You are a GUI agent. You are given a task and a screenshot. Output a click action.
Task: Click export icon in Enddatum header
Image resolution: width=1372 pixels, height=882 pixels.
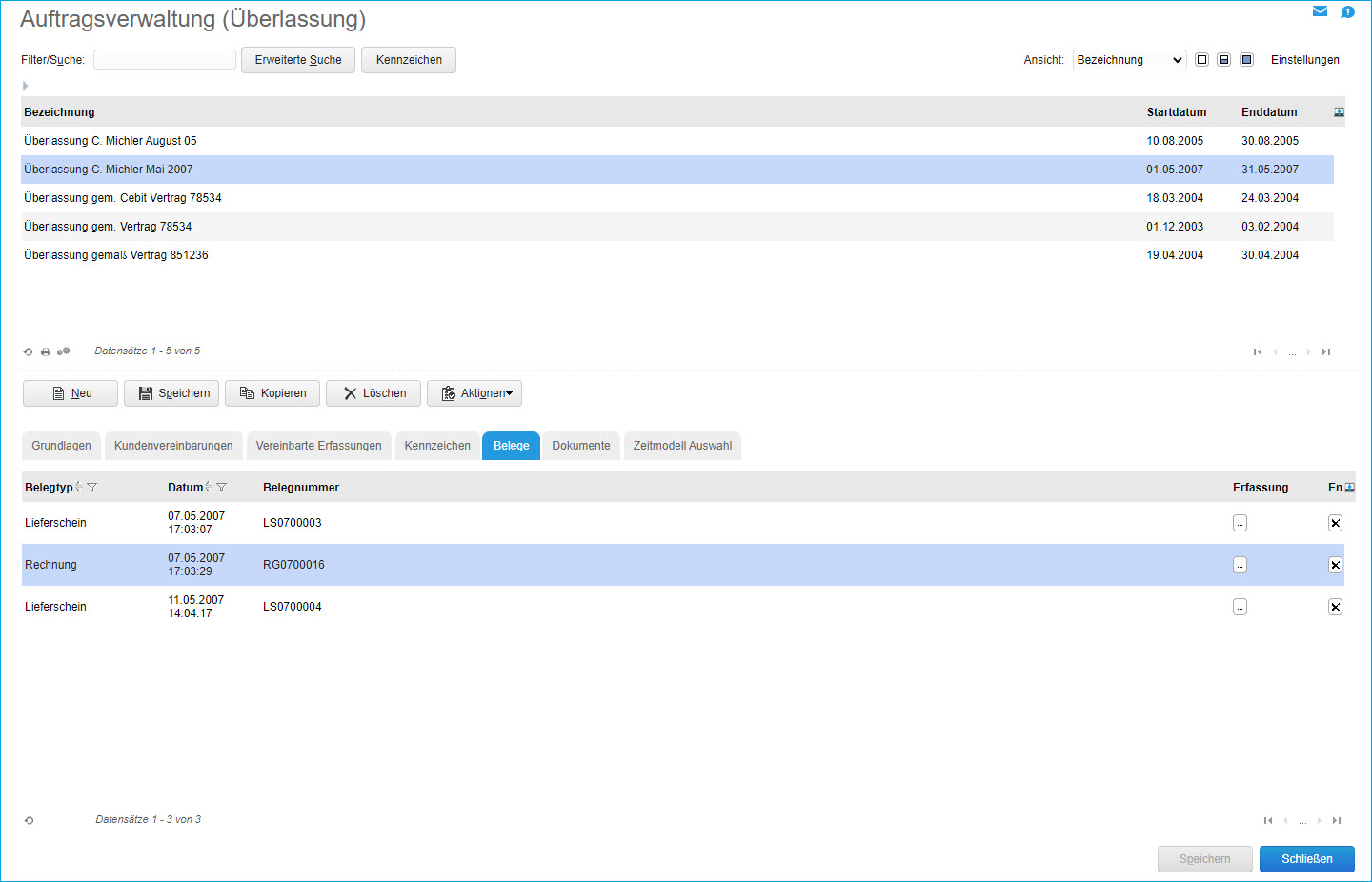point(1339,112)
